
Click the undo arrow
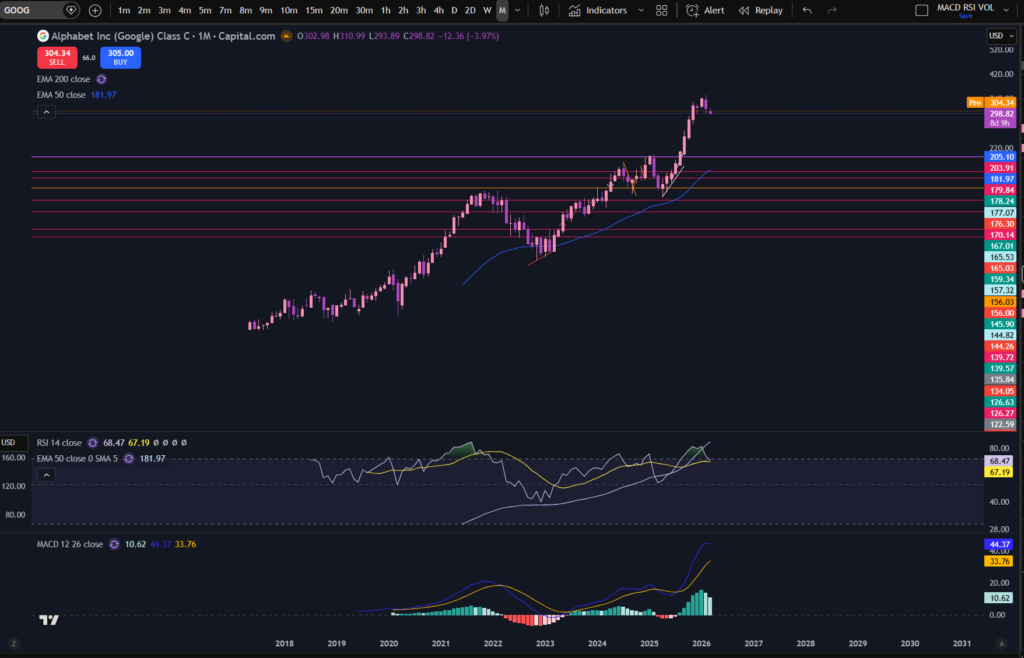point(807,10)
